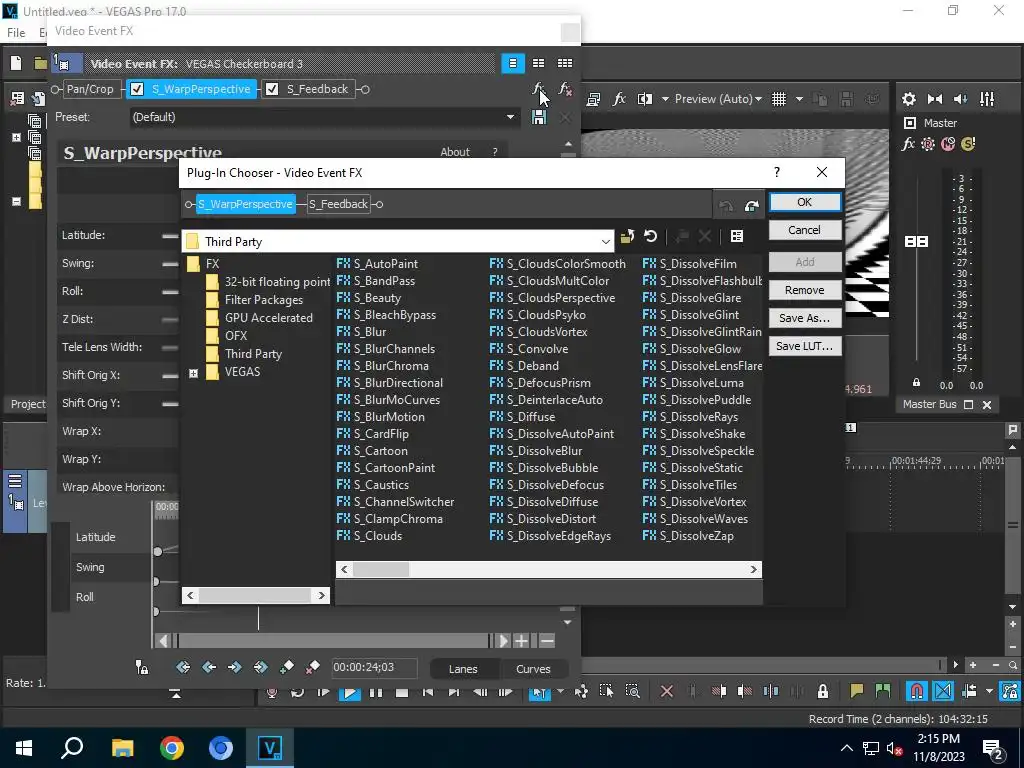This screenshot has width=1024, height=768.
Task: Open external monitor preview icon
Action: 594,99
